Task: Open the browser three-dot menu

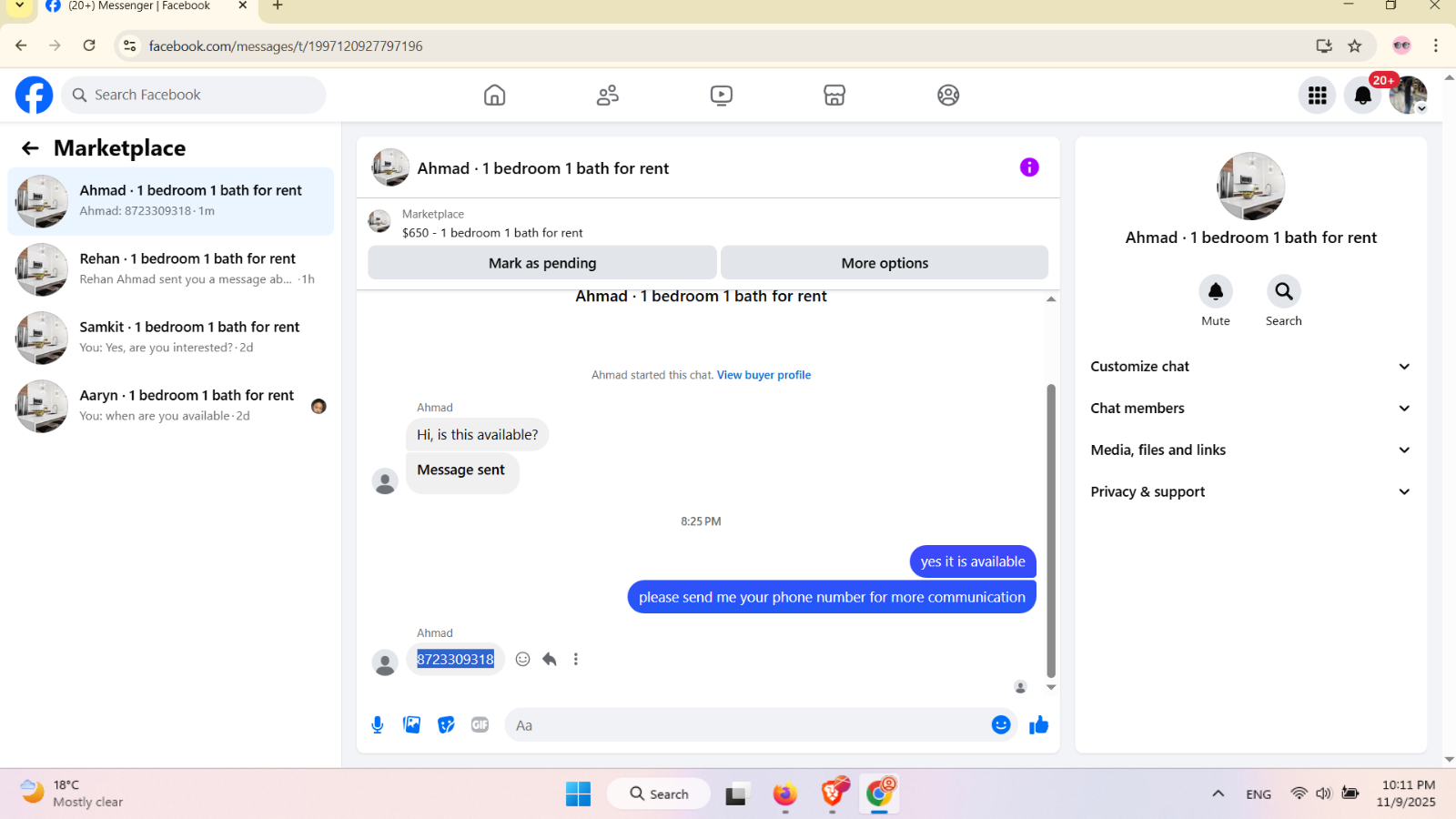Action: click(x=1436, y=45)
